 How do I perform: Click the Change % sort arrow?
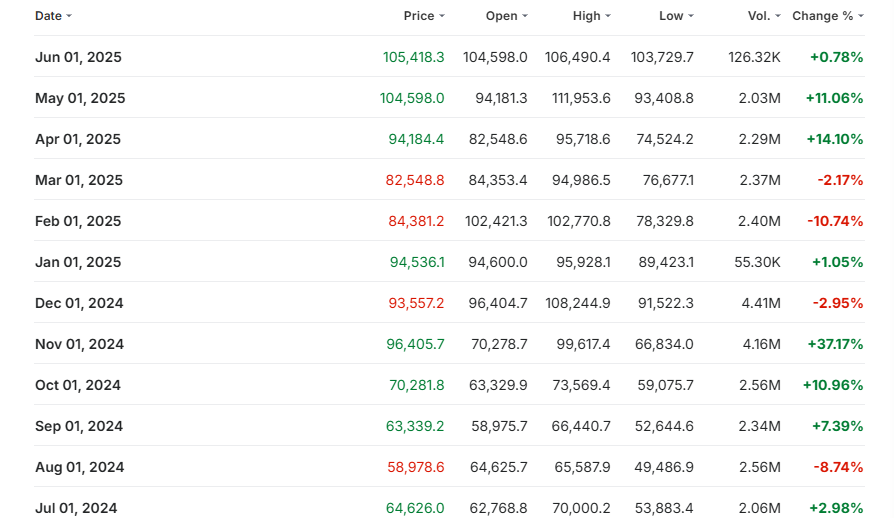coord(861,16)
